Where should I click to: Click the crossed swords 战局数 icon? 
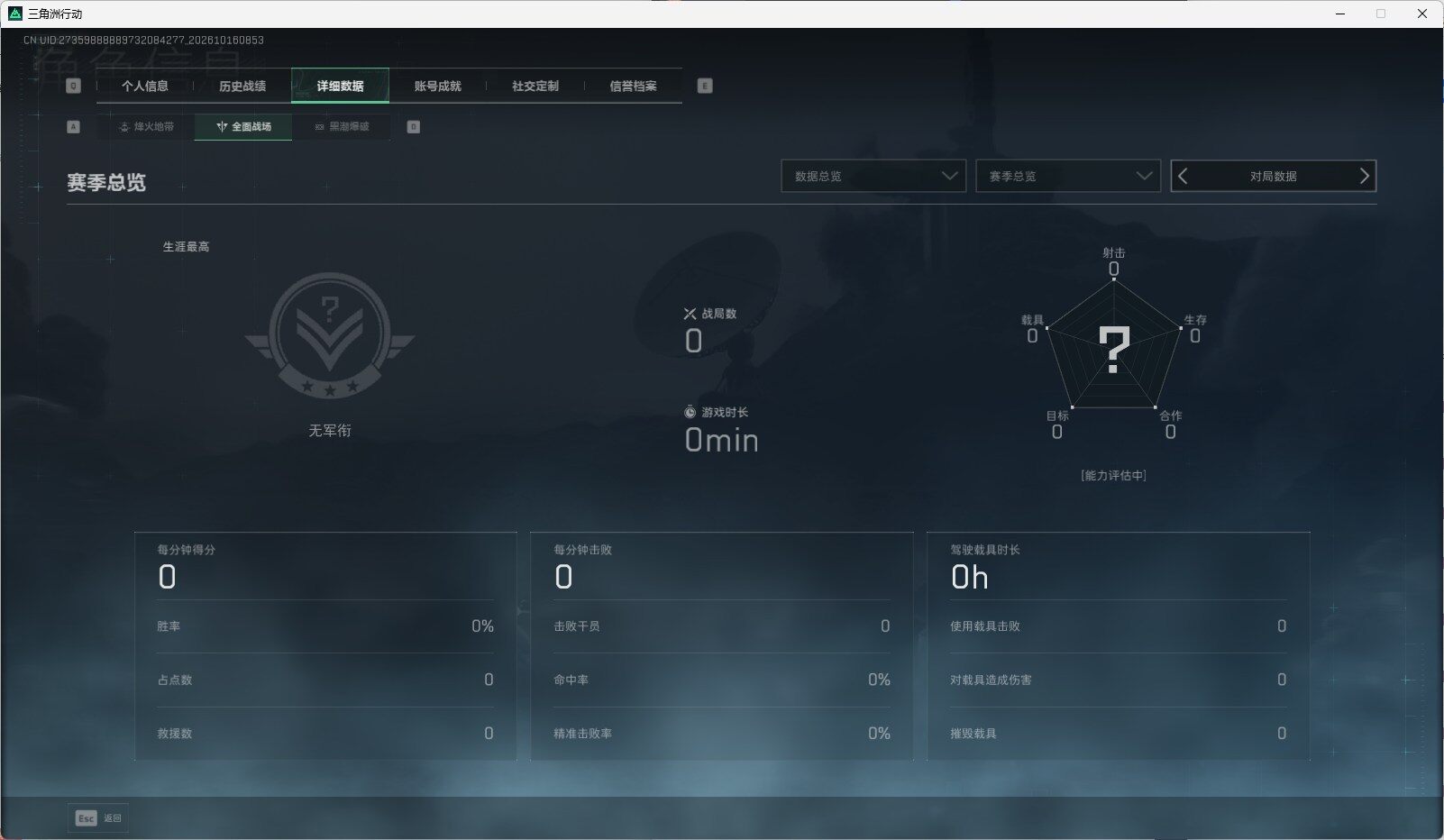click(690, 314)
